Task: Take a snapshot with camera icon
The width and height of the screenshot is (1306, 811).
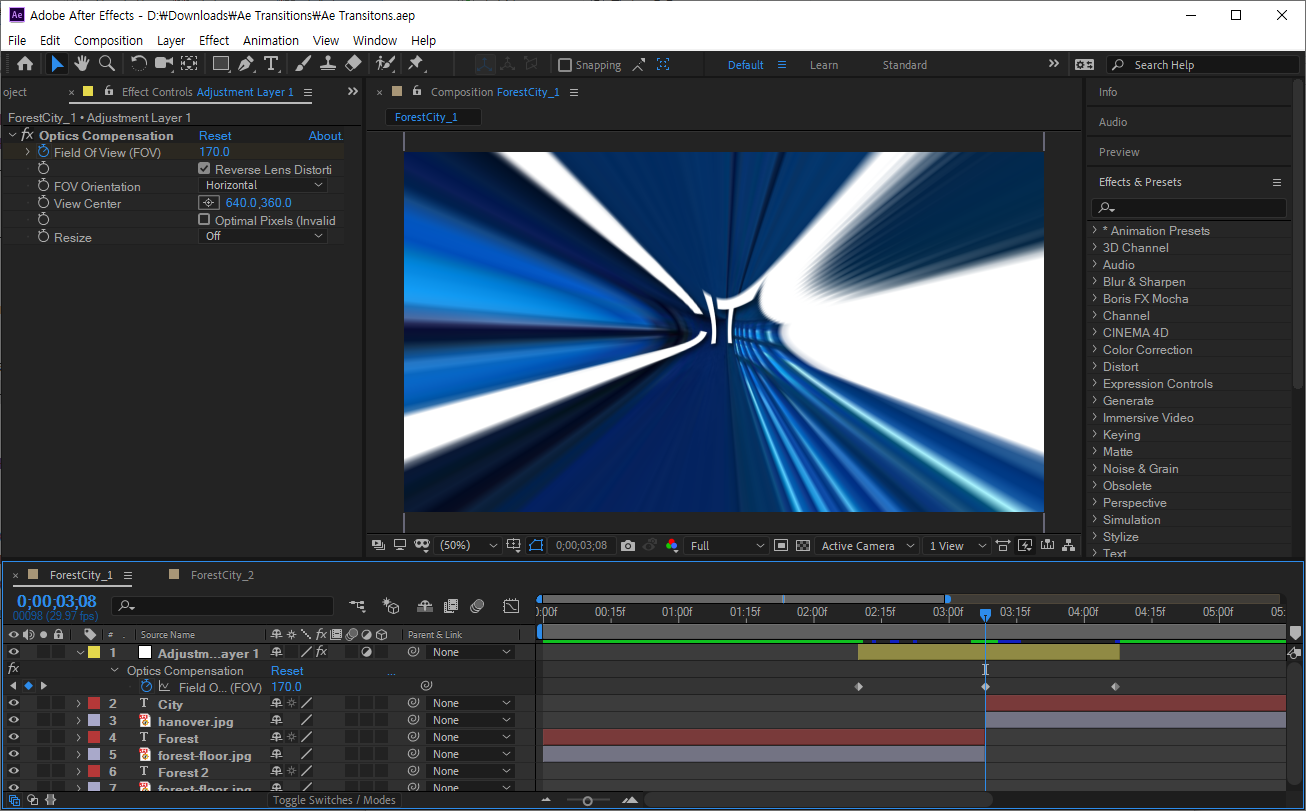Action: (x=627, y=546)
